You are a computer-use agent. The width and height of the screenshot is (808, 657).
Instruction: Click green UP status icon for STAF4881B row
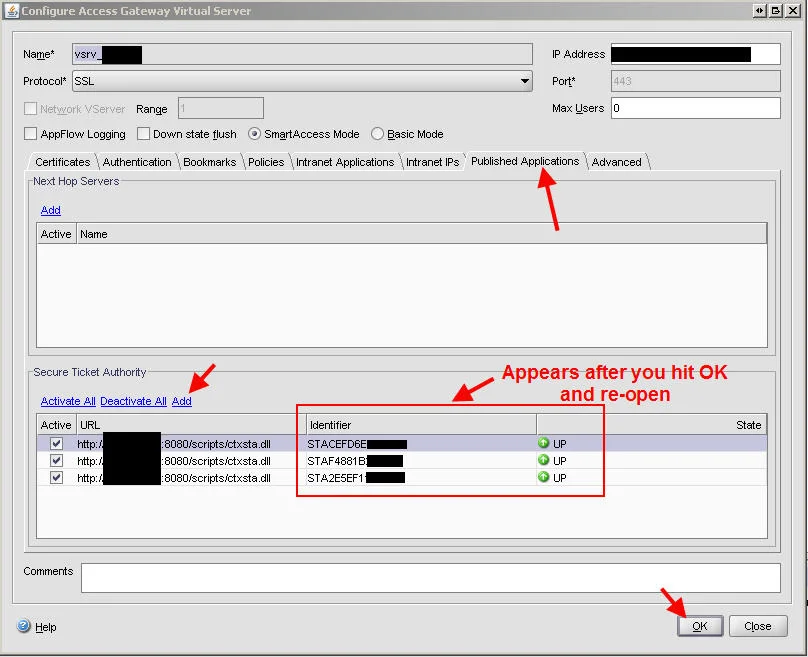point(543,460)
